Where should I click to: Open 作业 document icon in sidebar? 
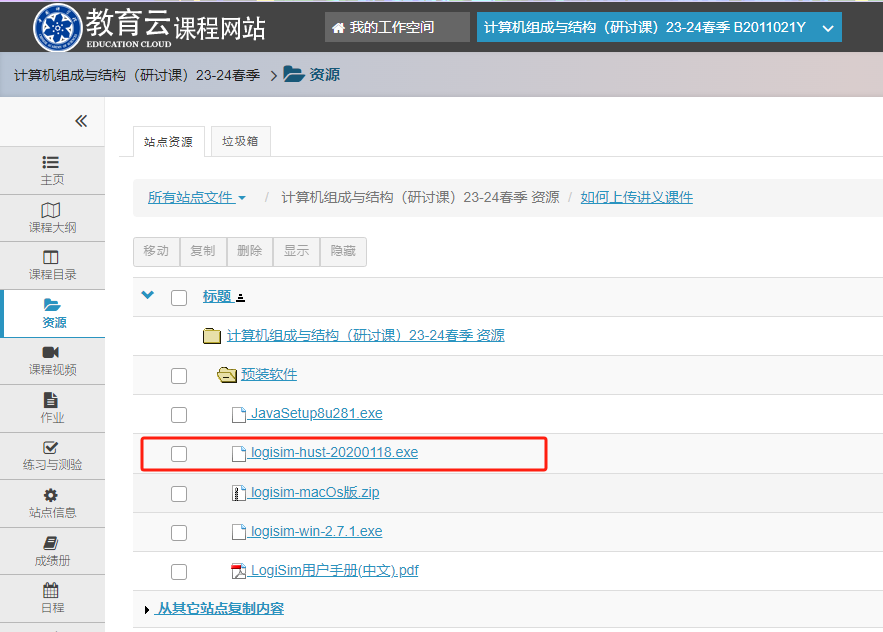point(51,400)
